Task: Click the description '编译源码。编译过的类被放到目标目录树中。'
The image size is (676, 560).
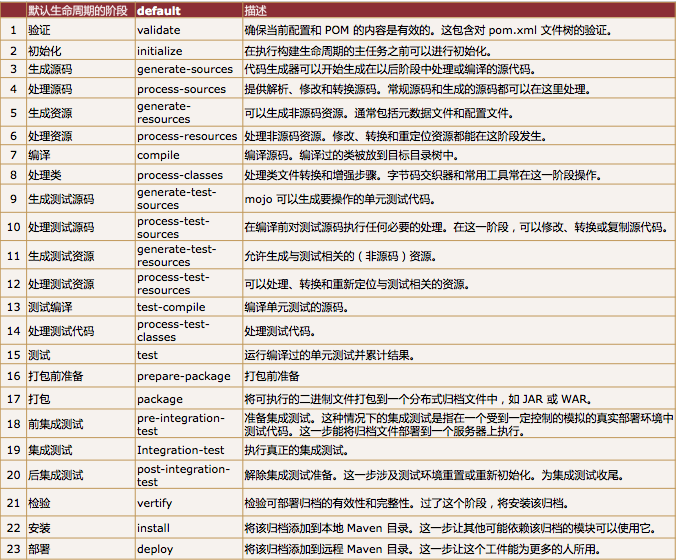Action: (352, 155)
